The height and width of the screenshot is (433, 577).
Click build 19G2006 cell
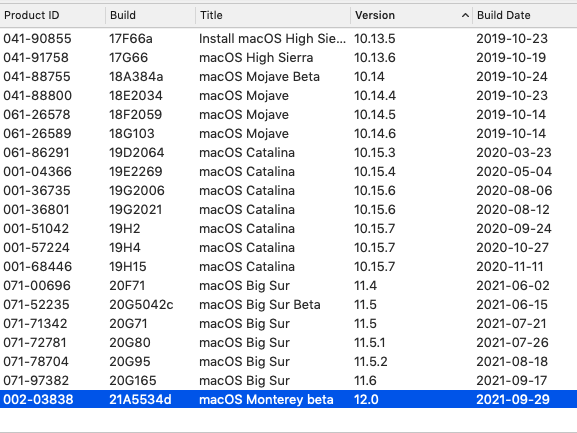[x=137, y=191]
